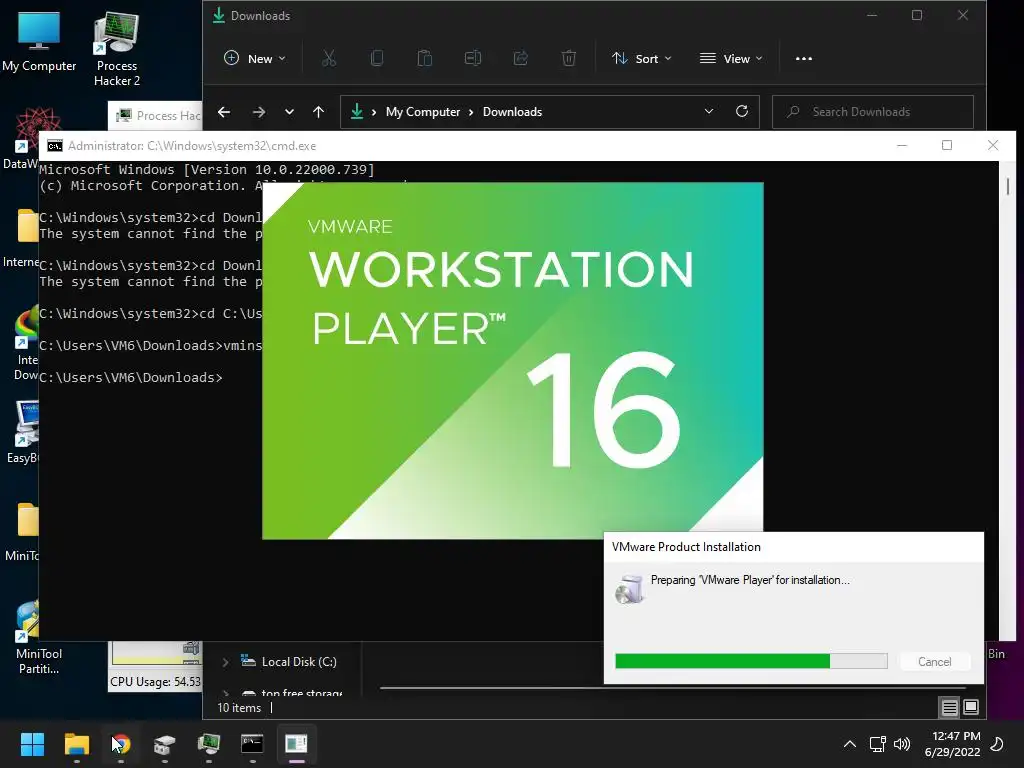Click the Rename icon in Downloads toolbar

(x=473, y=58)
